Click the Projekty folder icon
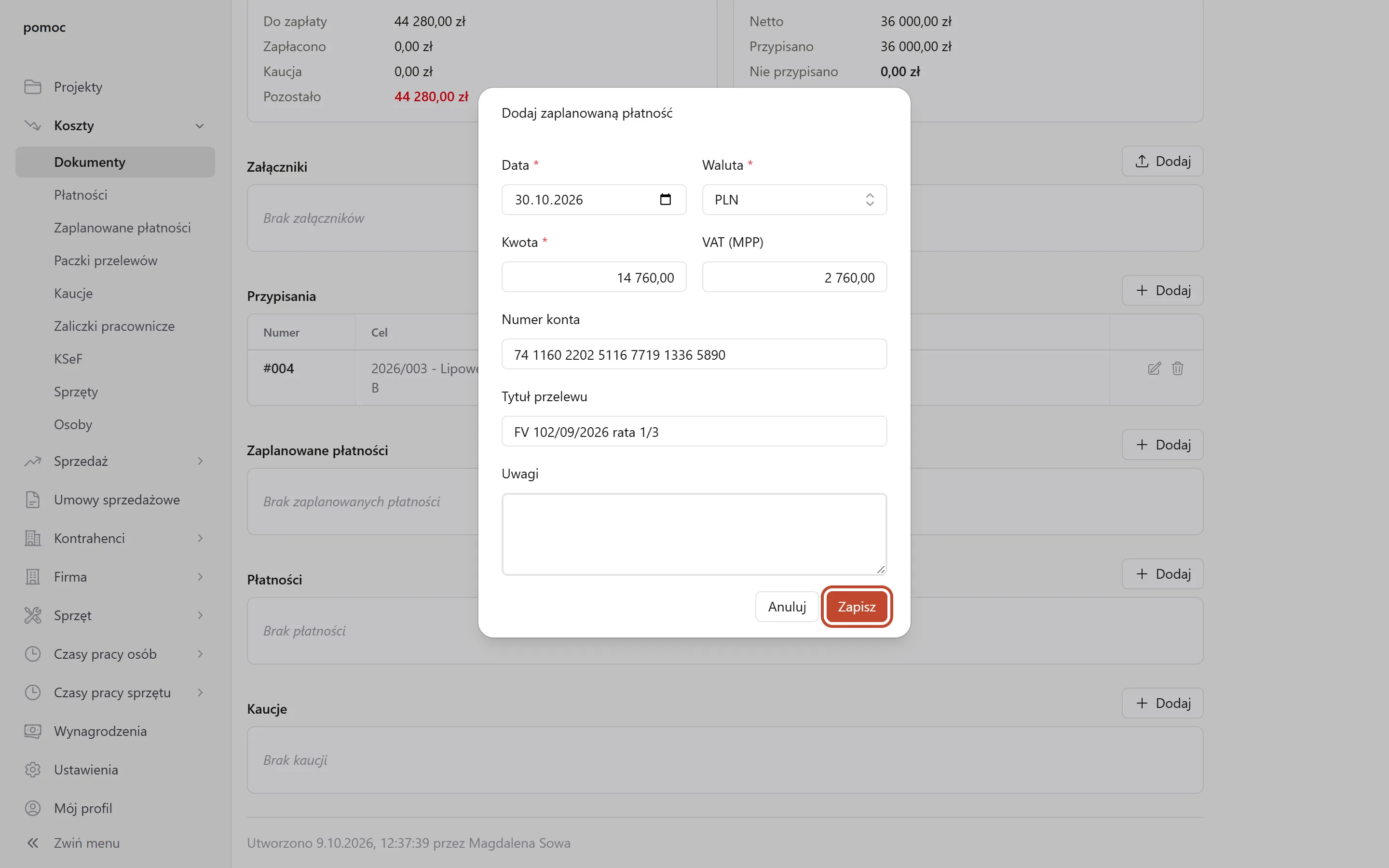Viewport: 1389px width, 868px height. 33,87
